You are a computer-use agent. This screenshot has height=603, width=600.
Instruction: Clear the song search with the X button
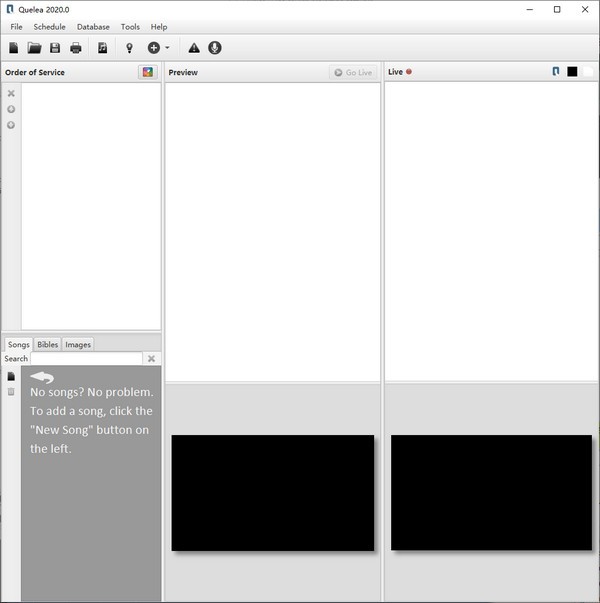point(152,358)
